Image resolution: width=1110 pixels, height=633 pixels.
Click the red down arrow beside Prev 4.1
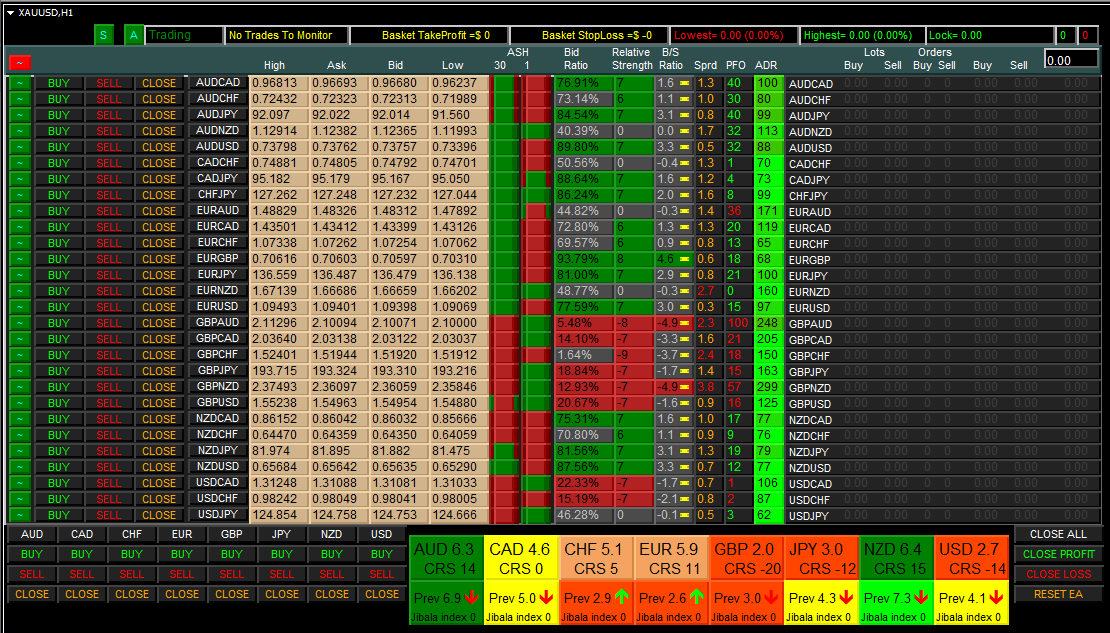[996, 598]
